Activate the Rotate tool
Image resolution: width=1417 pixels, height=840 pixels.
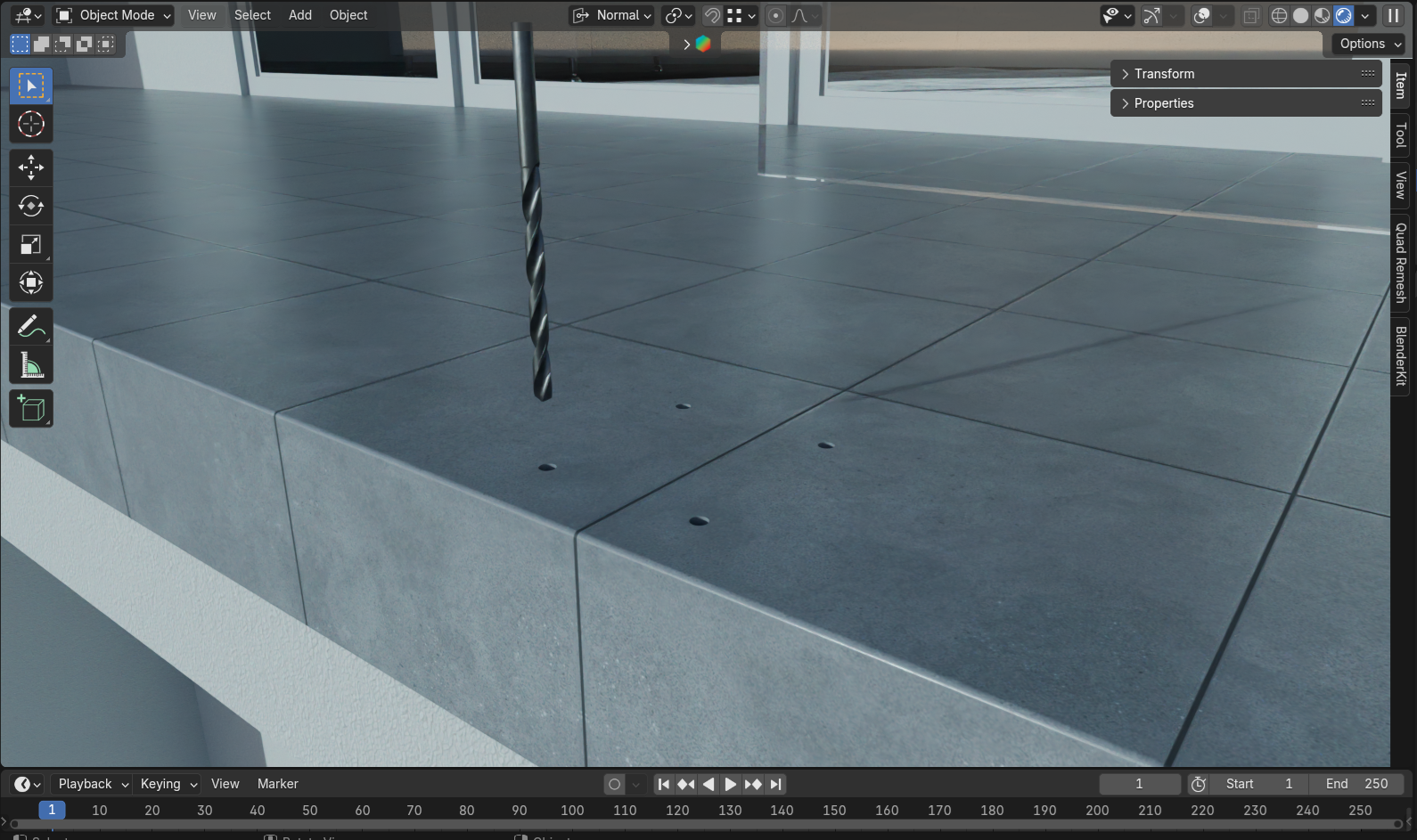[31, 206]
